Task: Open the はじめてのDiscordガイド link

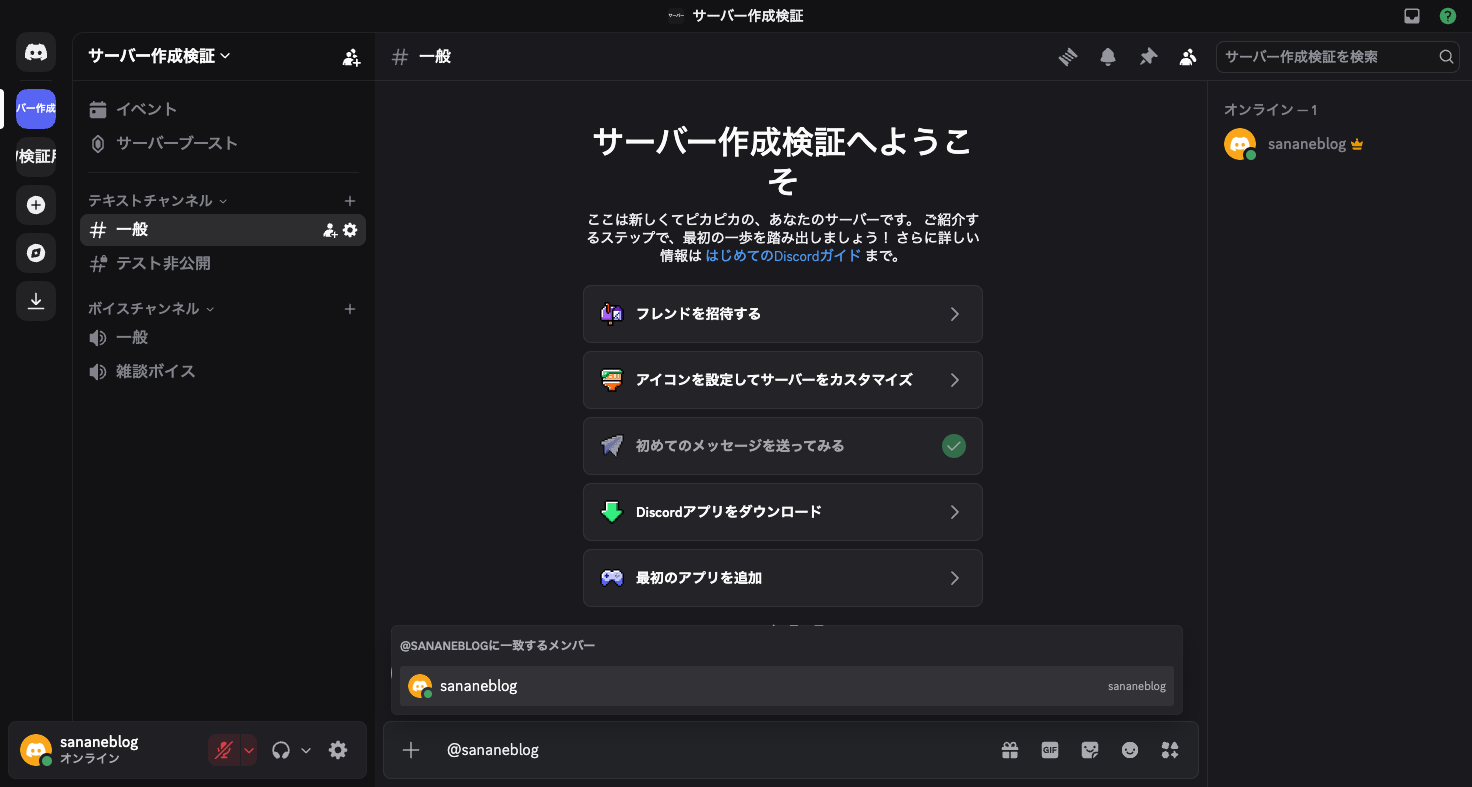Action: point(783,256)
